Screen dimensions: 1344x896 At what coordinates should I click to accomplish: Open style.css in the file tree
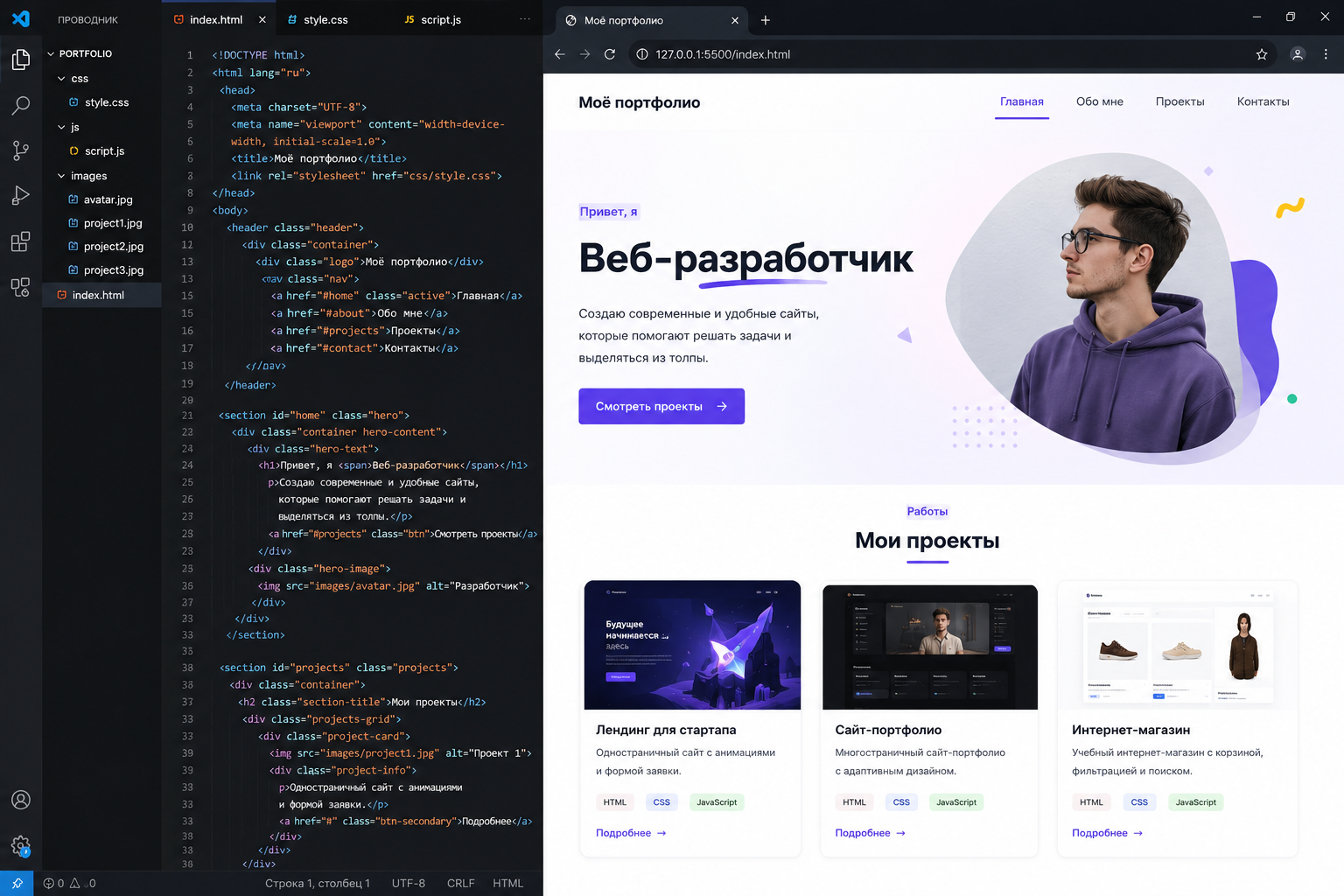click(x=101, y=102)
